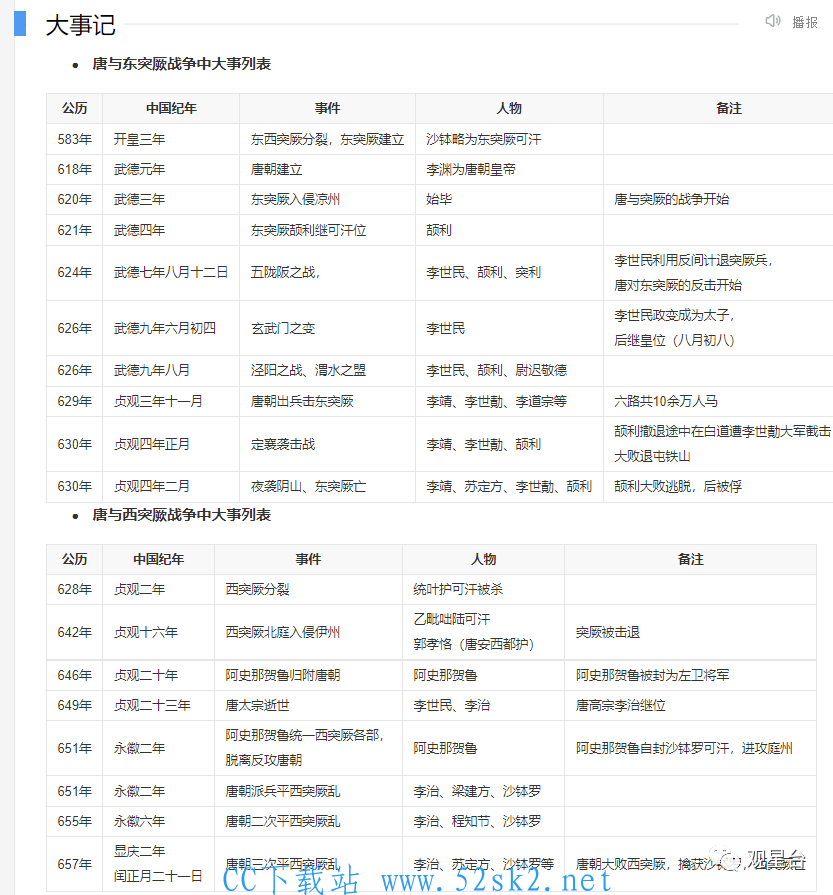Screen dimensions: 833x895
Task: Click the 武德元年 cell
Action: coord(171,170)
